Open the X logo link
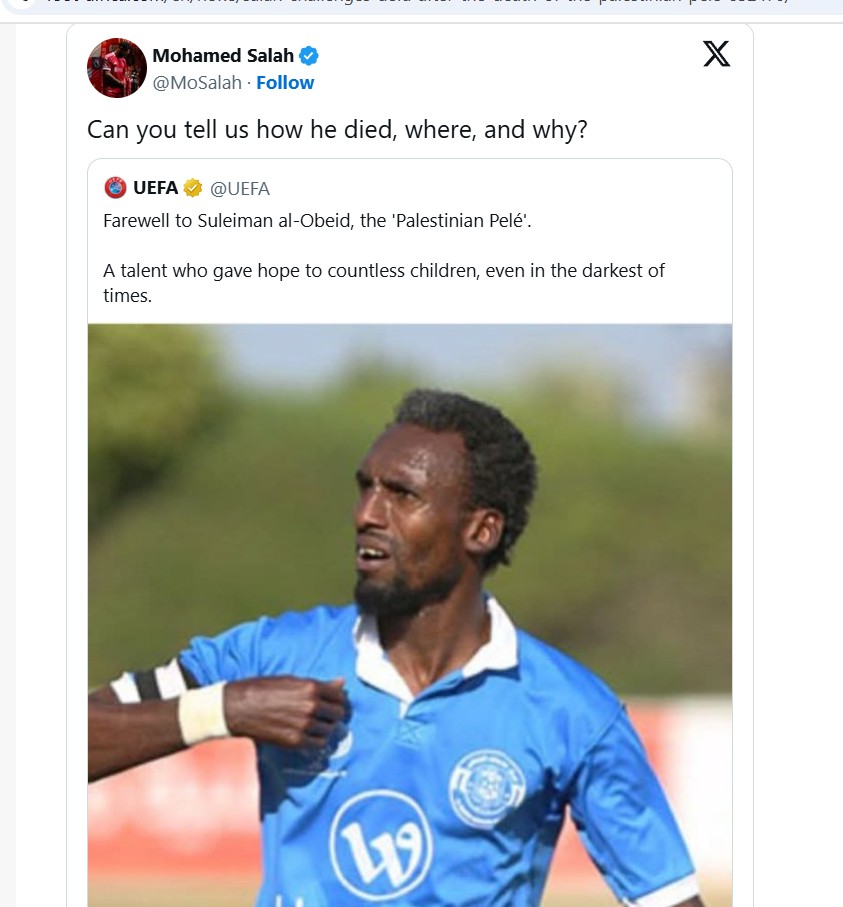 (x=716, y=54)
